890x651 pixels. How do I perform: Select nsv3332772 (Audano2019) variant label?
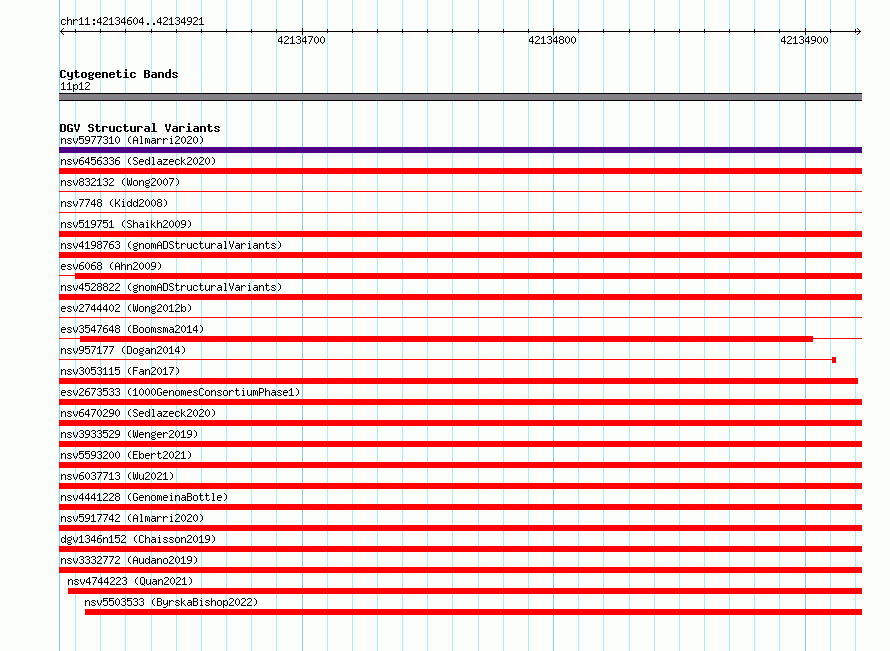pos(129,560)
